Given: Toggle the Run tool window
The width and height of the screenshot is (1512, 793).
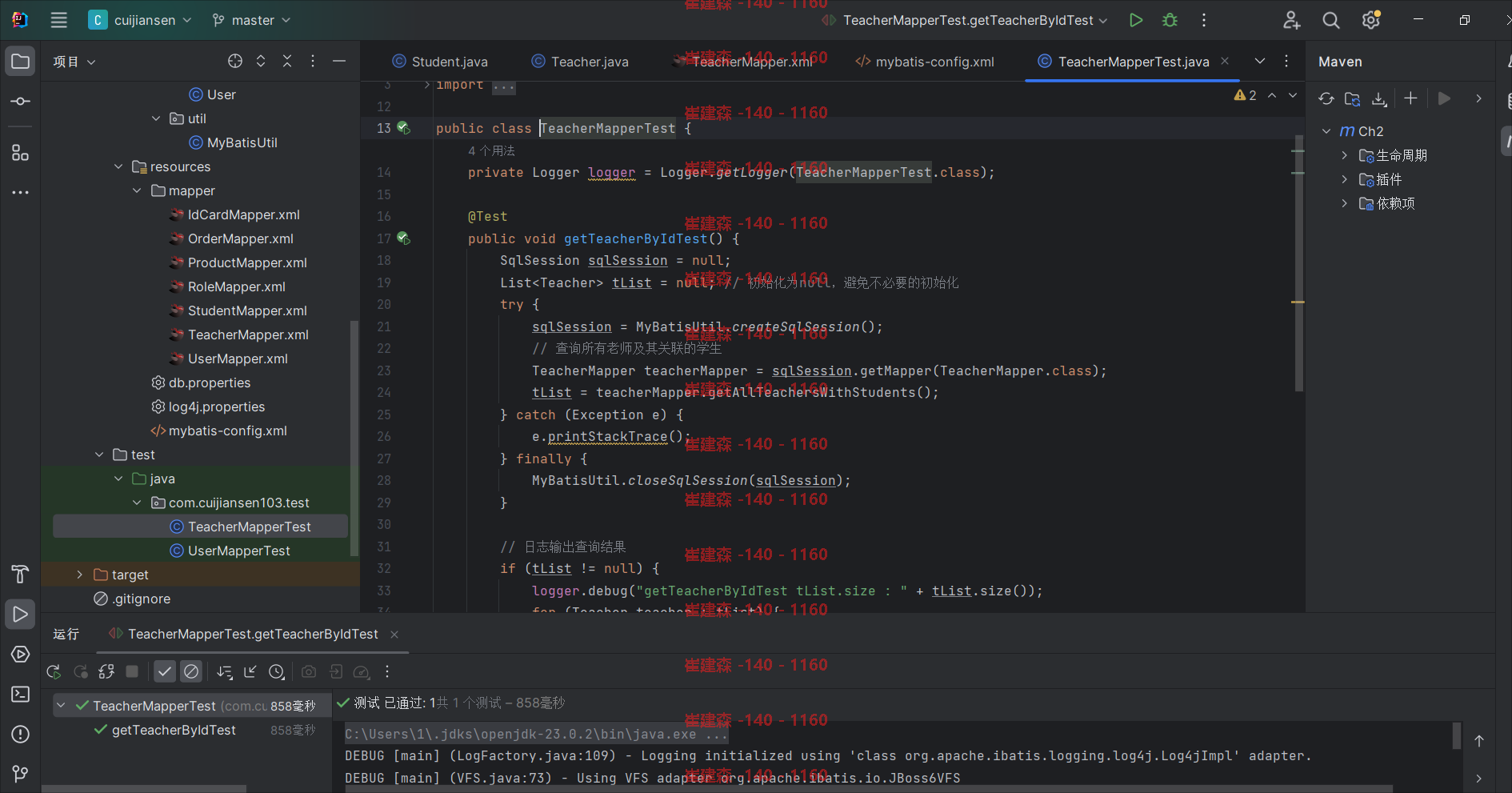Looking at the screenshot, I should [21, 614].
